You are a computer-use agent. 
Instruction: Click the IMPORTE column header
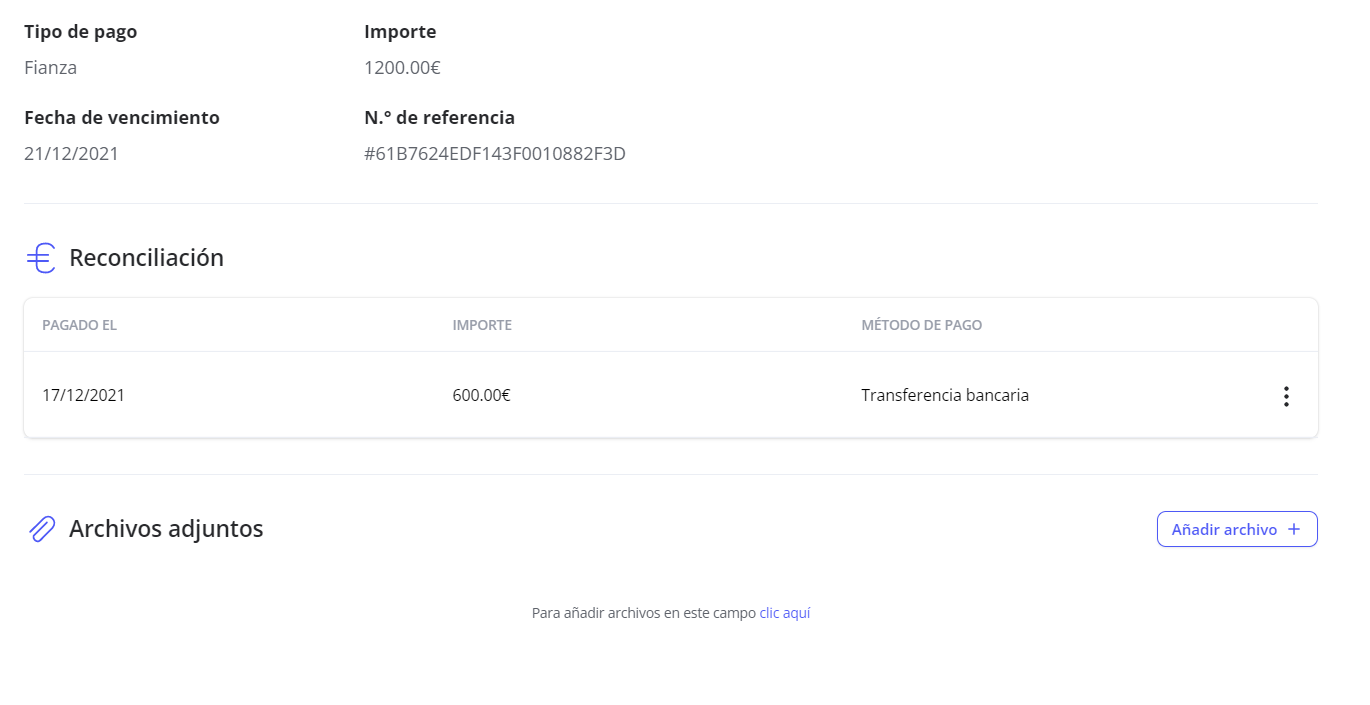point(482,325)
